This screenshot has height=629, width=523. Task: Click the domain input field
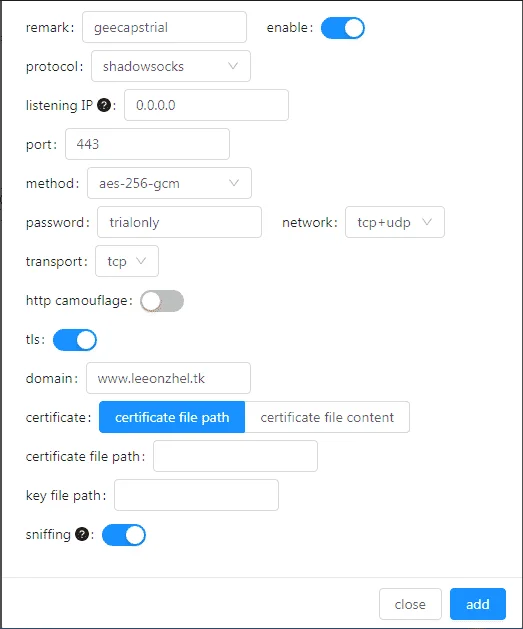coord(168,378)
